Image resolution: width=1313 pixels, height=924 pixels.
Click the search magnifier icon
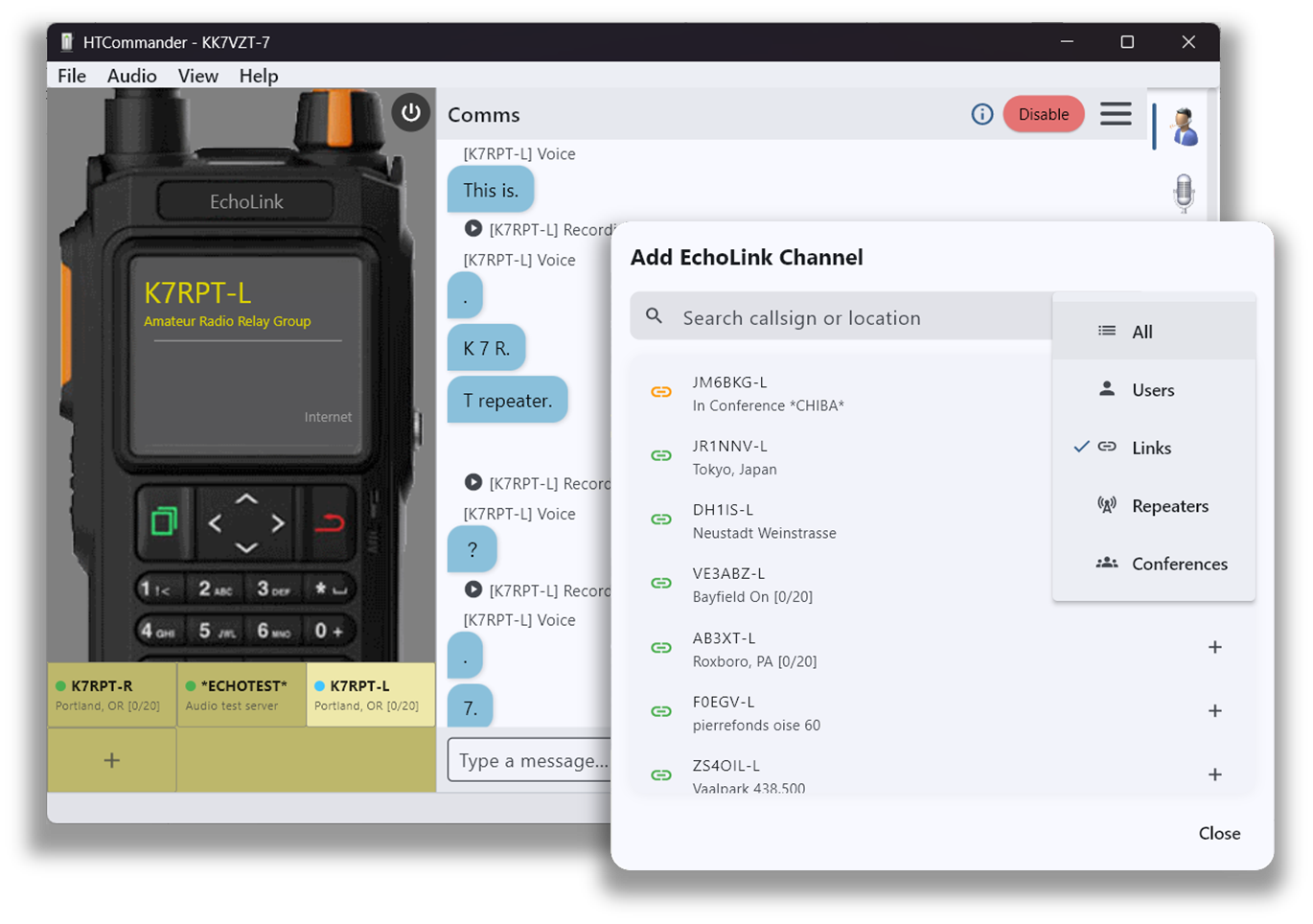point(655,315)
